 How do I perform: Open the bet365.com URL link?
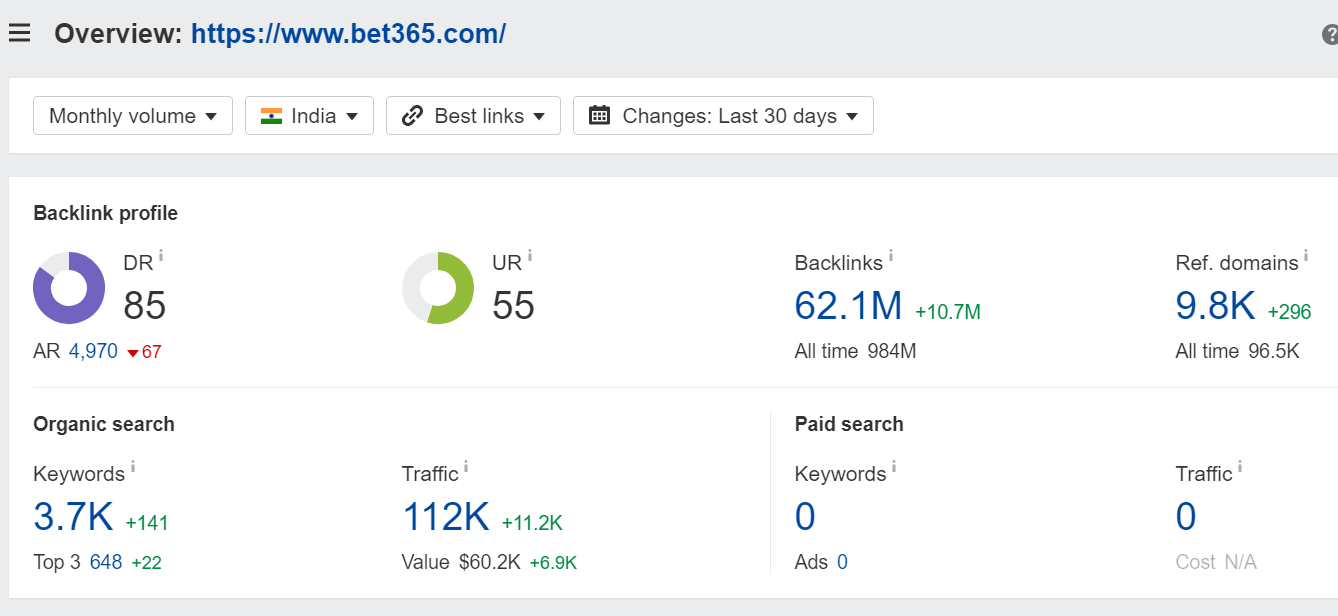[x=348, y=34]
